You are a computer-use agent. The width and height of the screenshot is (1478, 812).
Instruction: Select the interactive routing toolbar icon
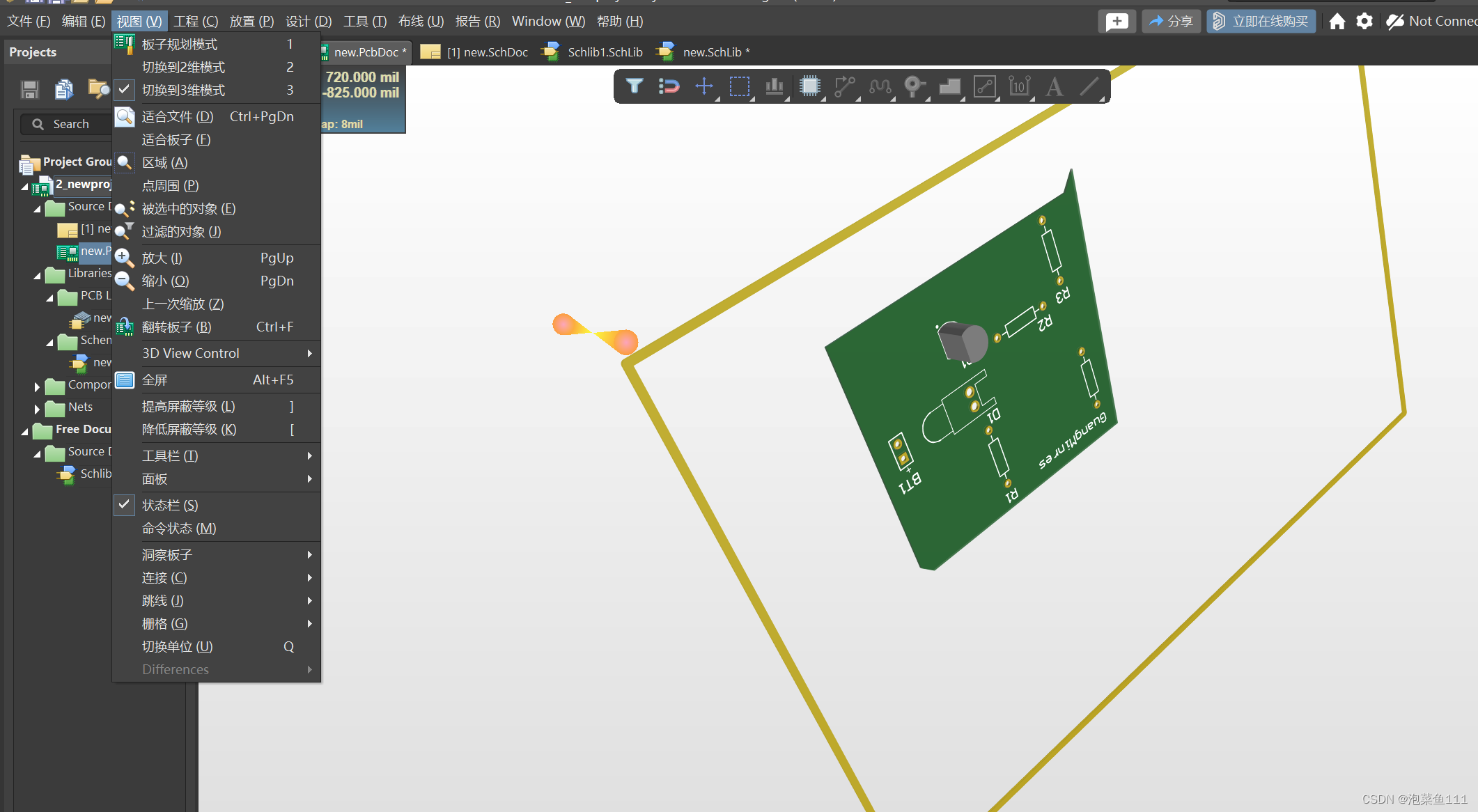tap(845, 86)
